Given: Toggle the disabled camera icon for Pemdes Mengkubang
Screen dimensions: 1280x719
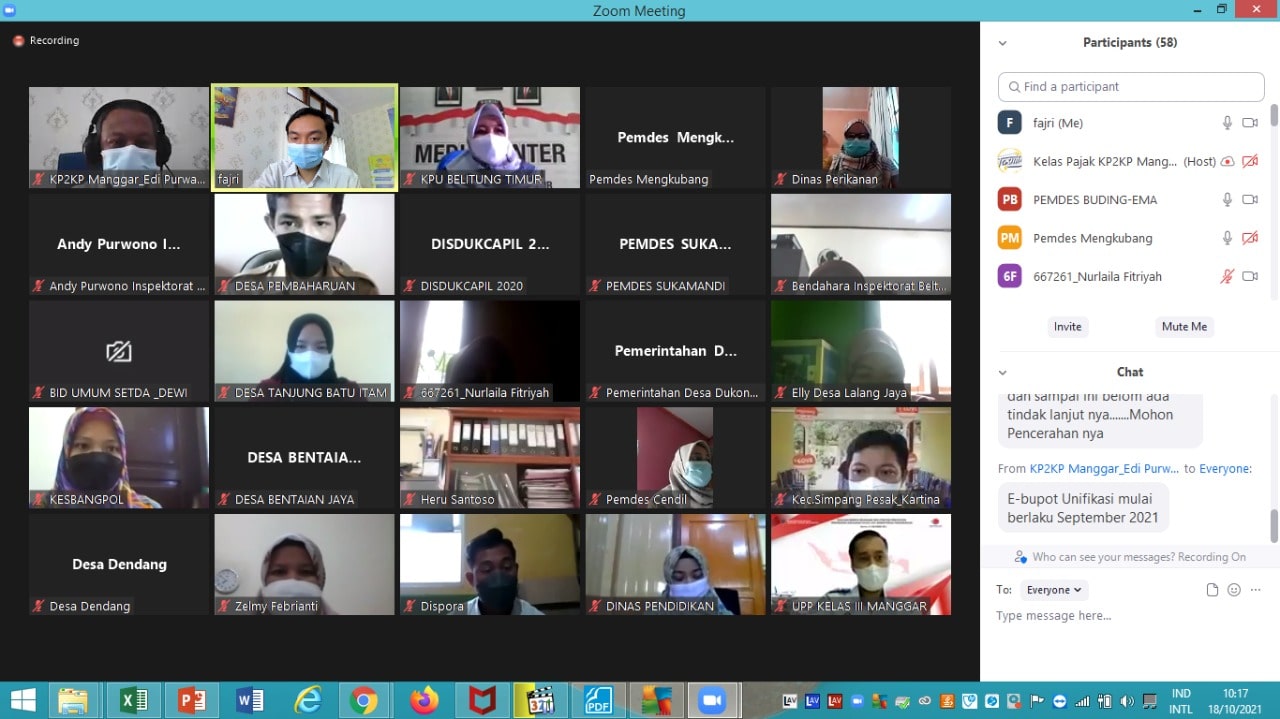Looking at the screenshot, I should click(x=1249, y=238).
